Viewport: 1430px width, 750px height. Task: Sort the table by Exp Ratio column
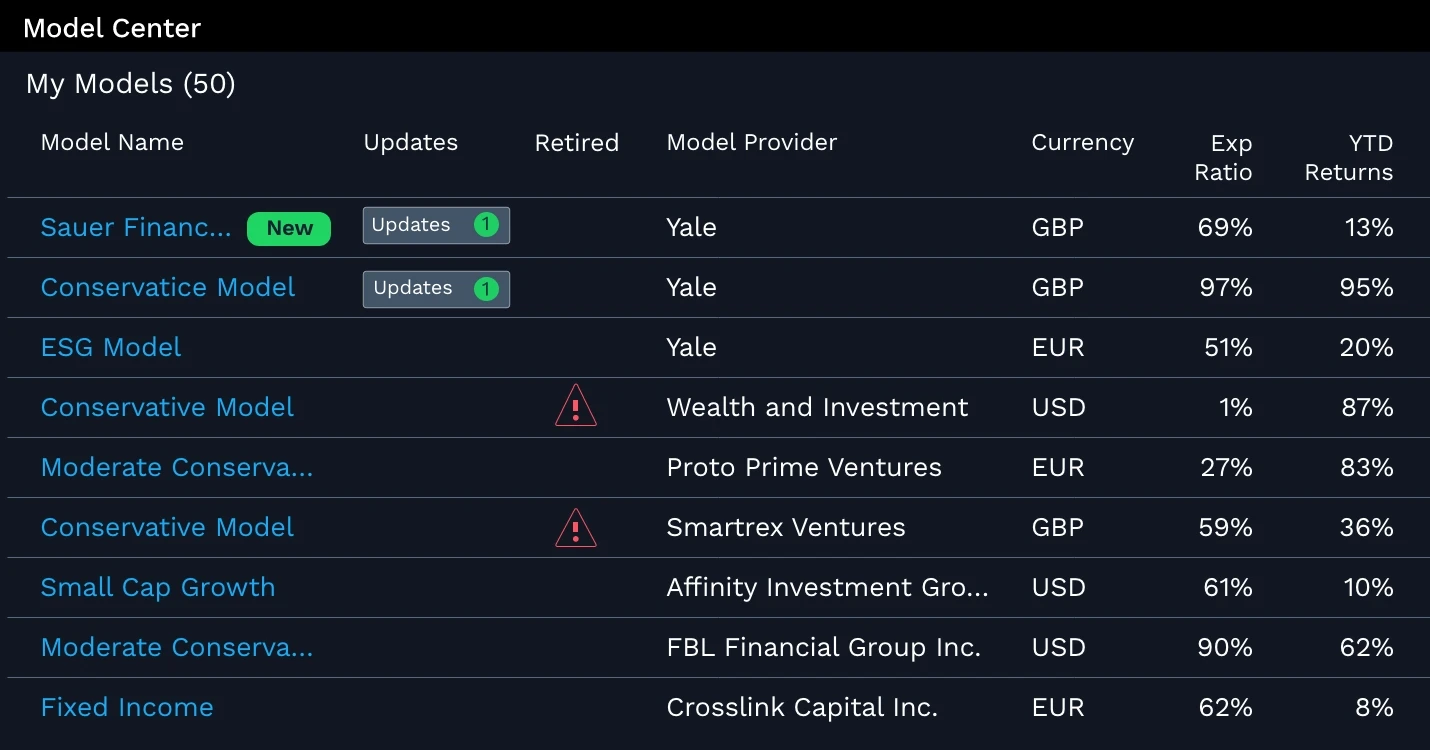click(x=1222, y=157)
